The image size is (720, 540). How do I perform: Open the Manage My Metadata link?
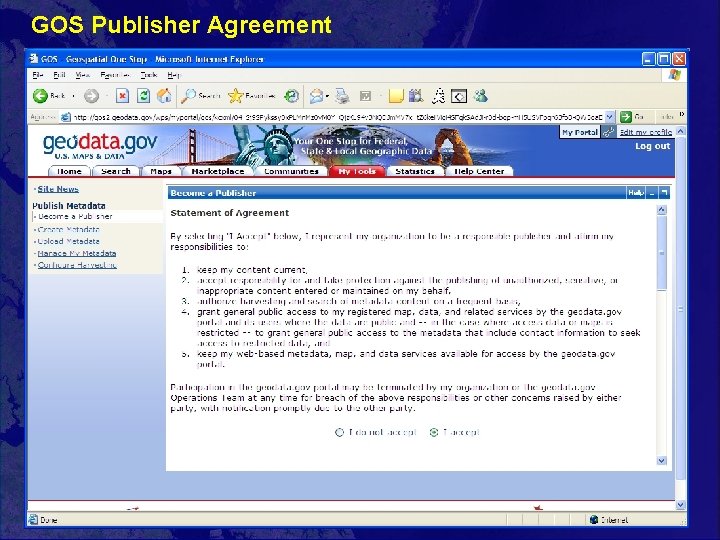click(x=77, y=253)
